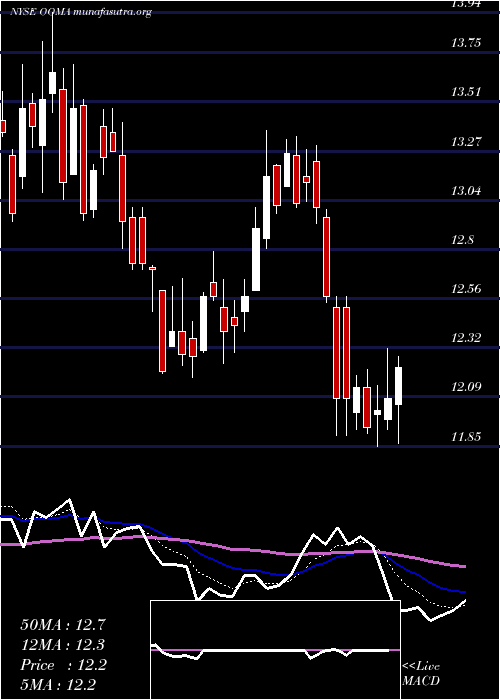Click the 11.85 price axis label
Viewport: 500px width, 700px height.
tap(466, 436)
